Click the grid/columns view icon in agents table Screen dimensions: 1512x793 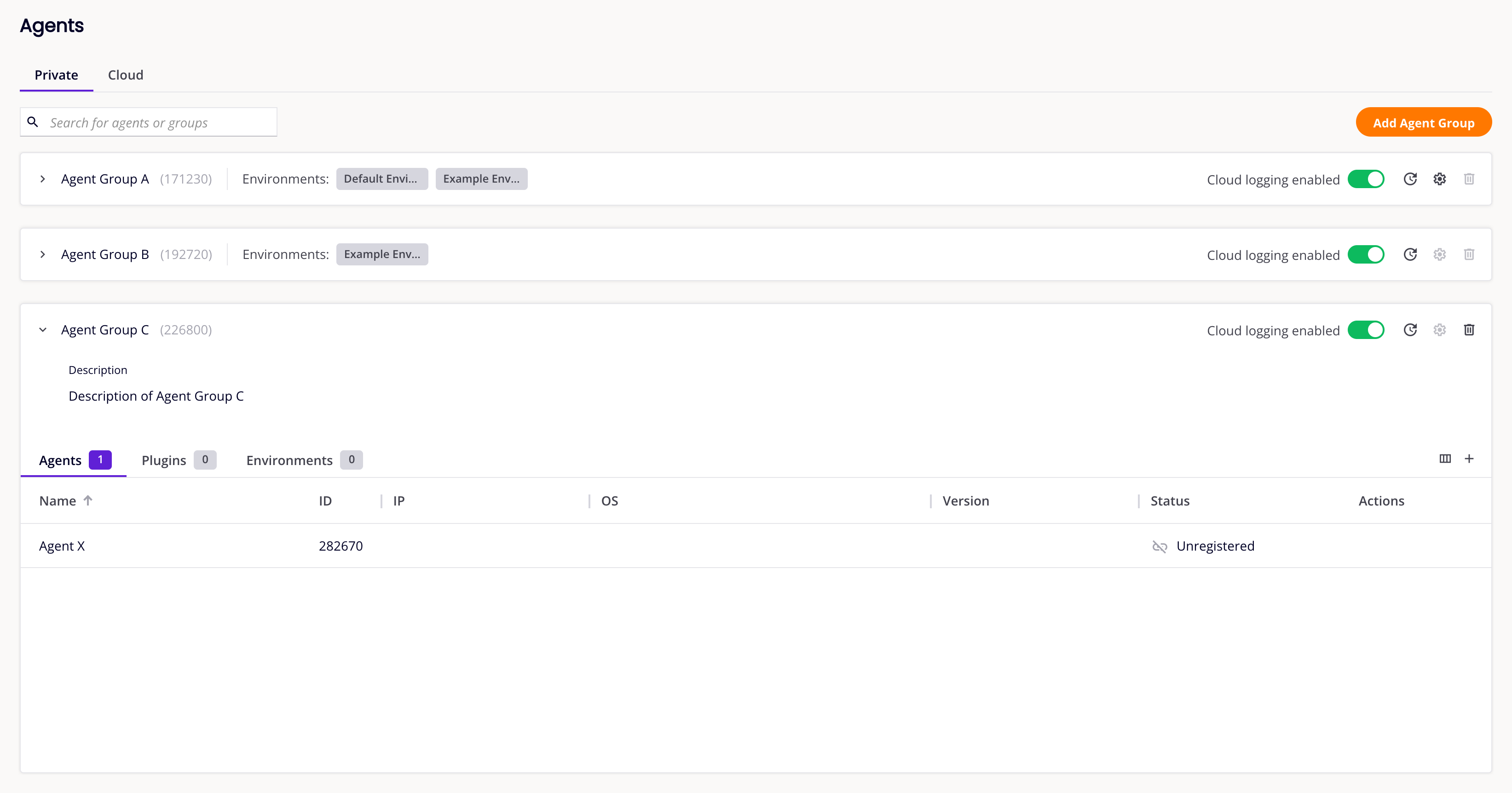click(1445, 458)
